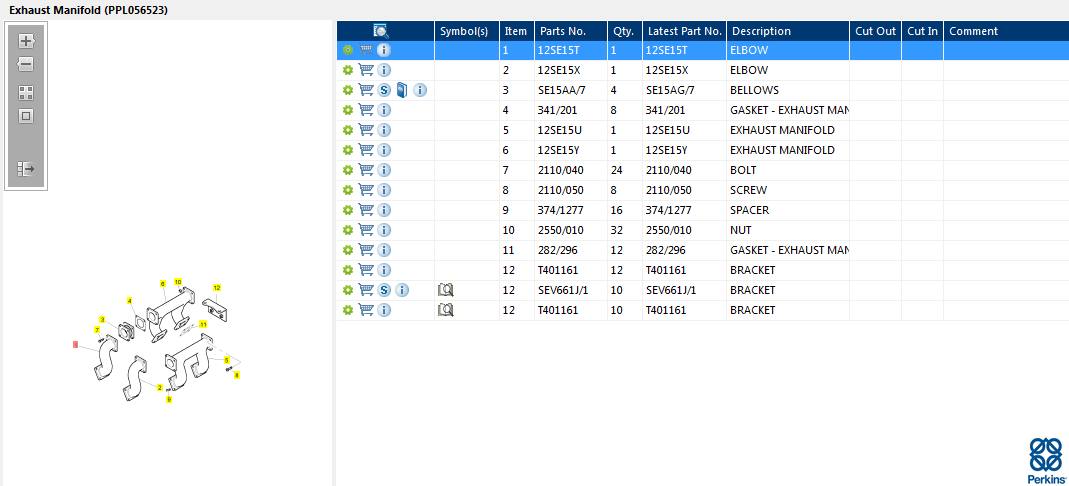Click the Perkins logo
1069x486 pixels.
click(1045, 461)
